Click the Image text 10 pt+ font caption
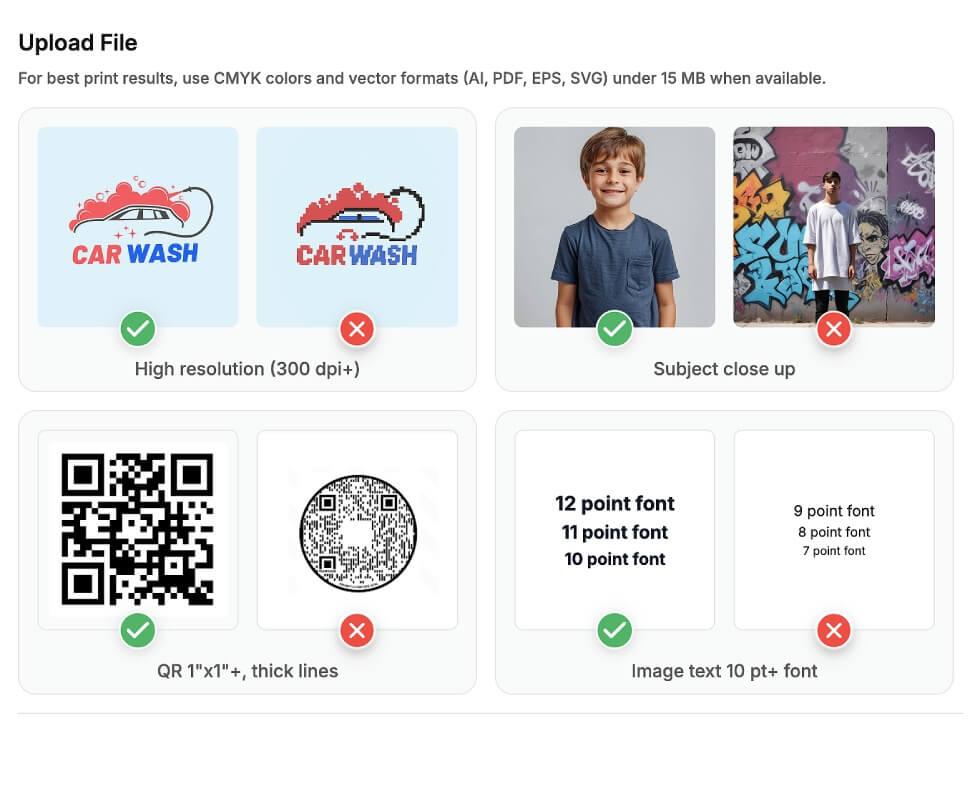Viewport: 980px width, 799px height. click(724, 671)
